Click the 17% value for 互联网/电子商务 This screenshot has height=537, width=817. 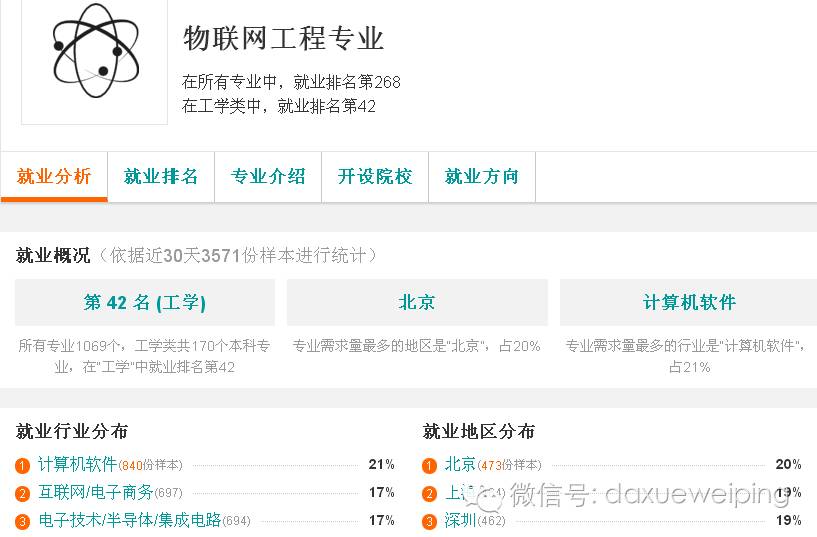coord(381,492)
